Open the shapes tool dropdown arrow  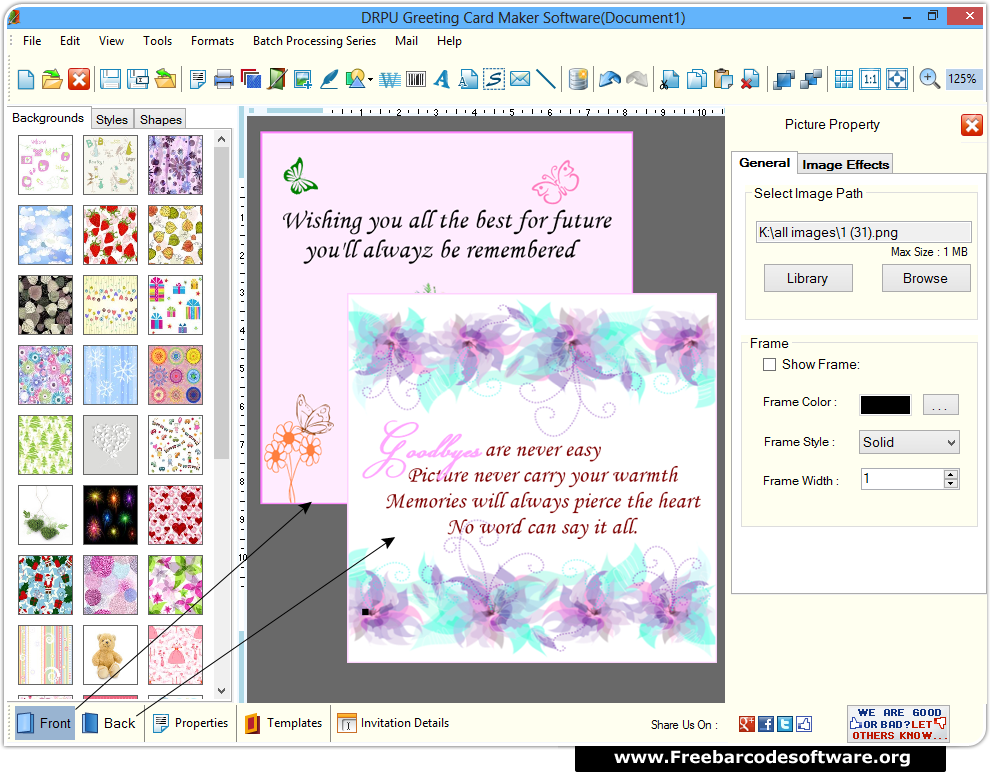[x=371, y=80]
